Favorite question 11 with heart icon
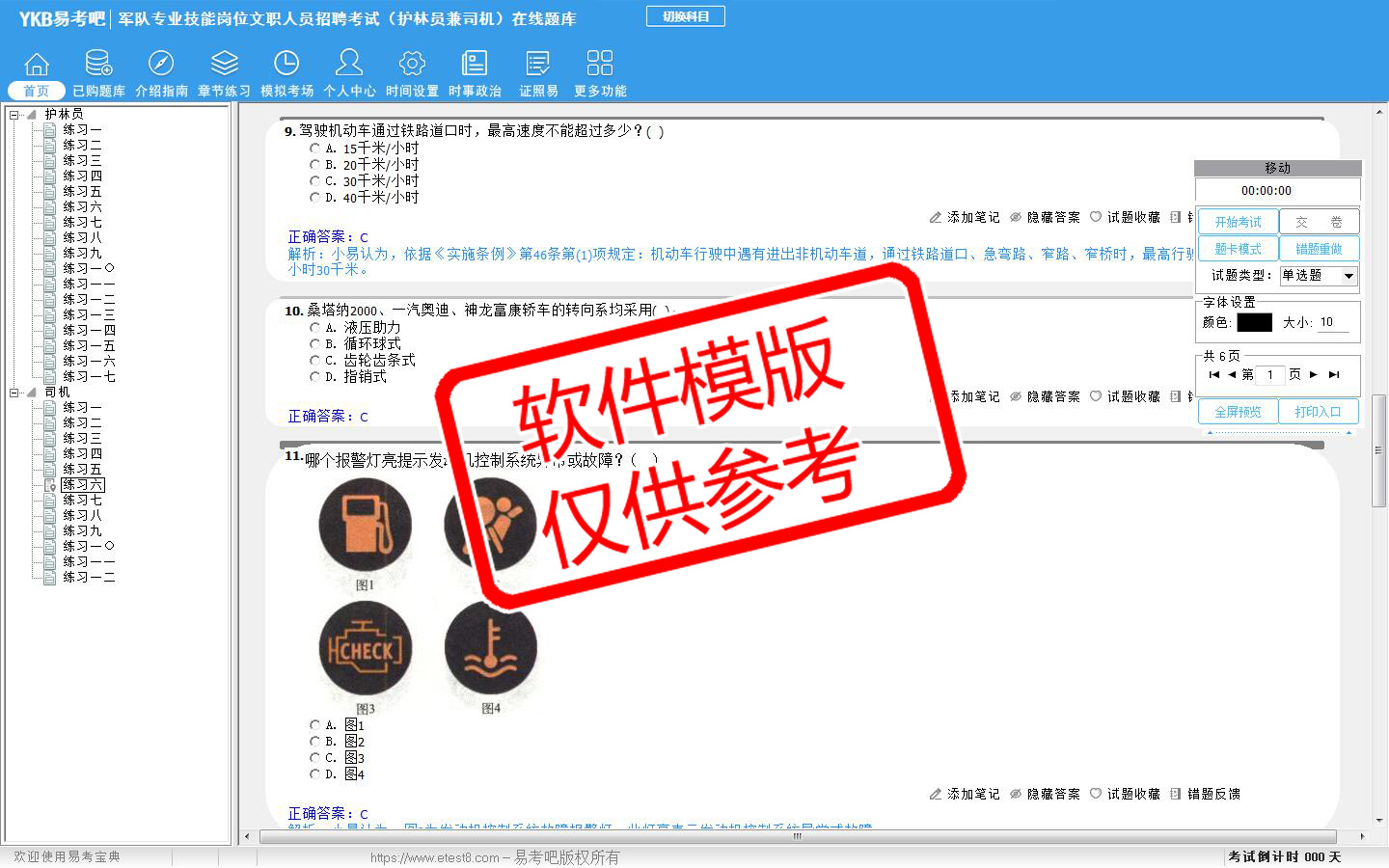Screen dimensions: 1389x868 coord(1125,794)
